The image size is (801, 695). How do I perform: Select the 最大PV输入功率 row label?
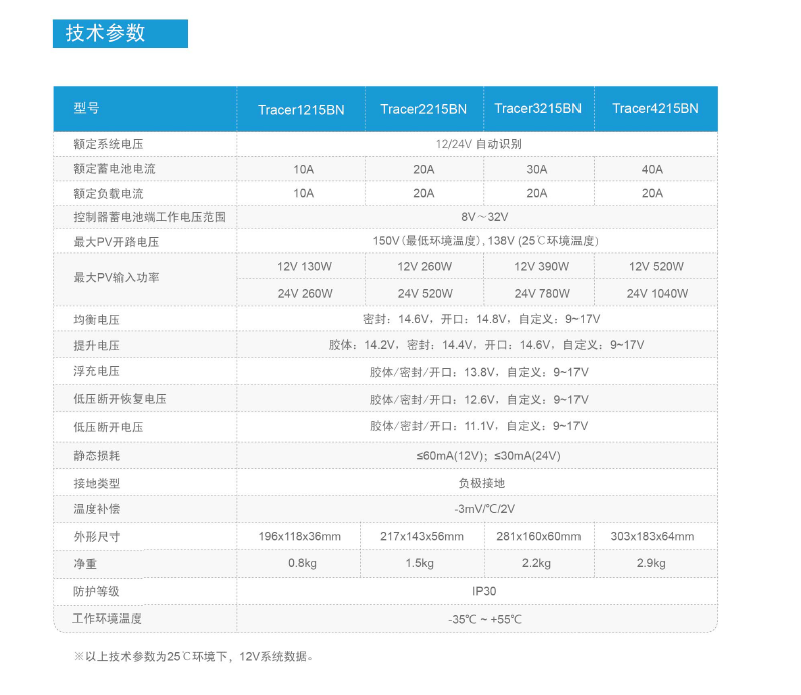pos(116,277)
